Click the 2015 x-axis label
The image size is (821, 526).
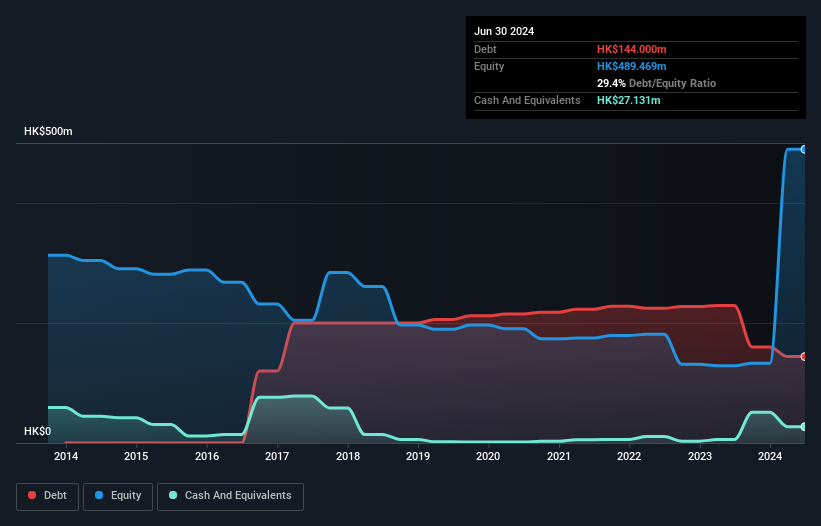coord(136,456)
